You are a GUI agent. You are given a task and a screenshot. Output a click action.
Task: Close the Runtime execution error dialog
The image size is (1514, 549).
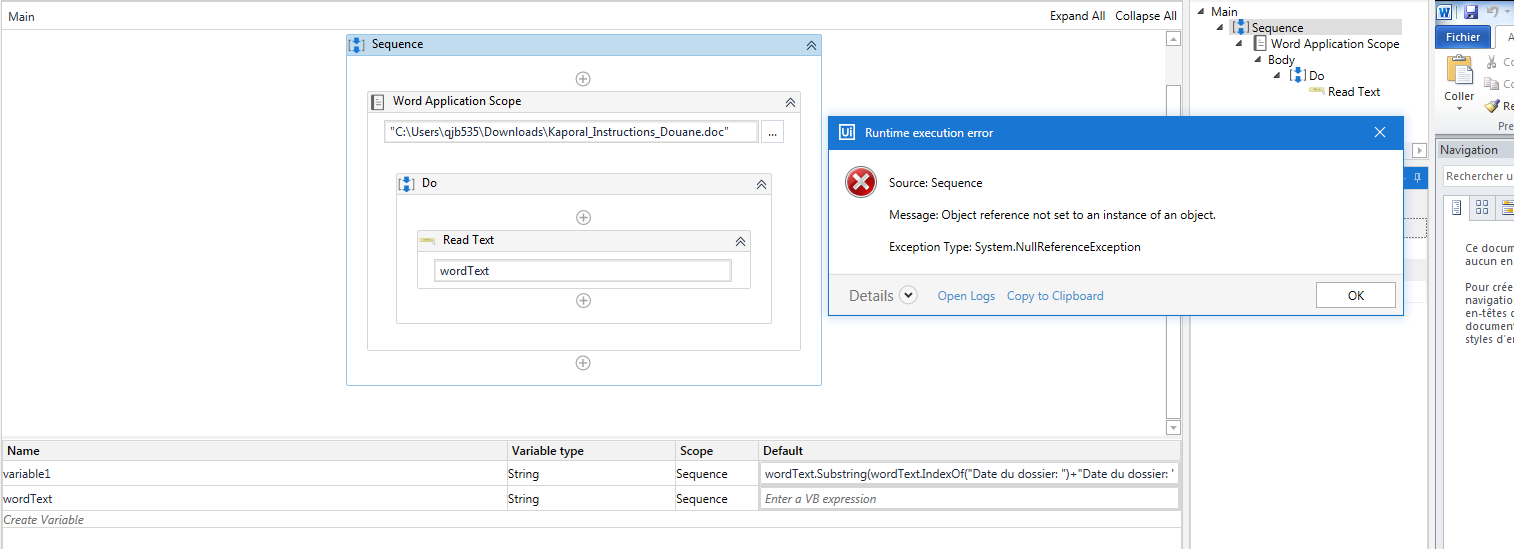click(x=1380, y=133)
